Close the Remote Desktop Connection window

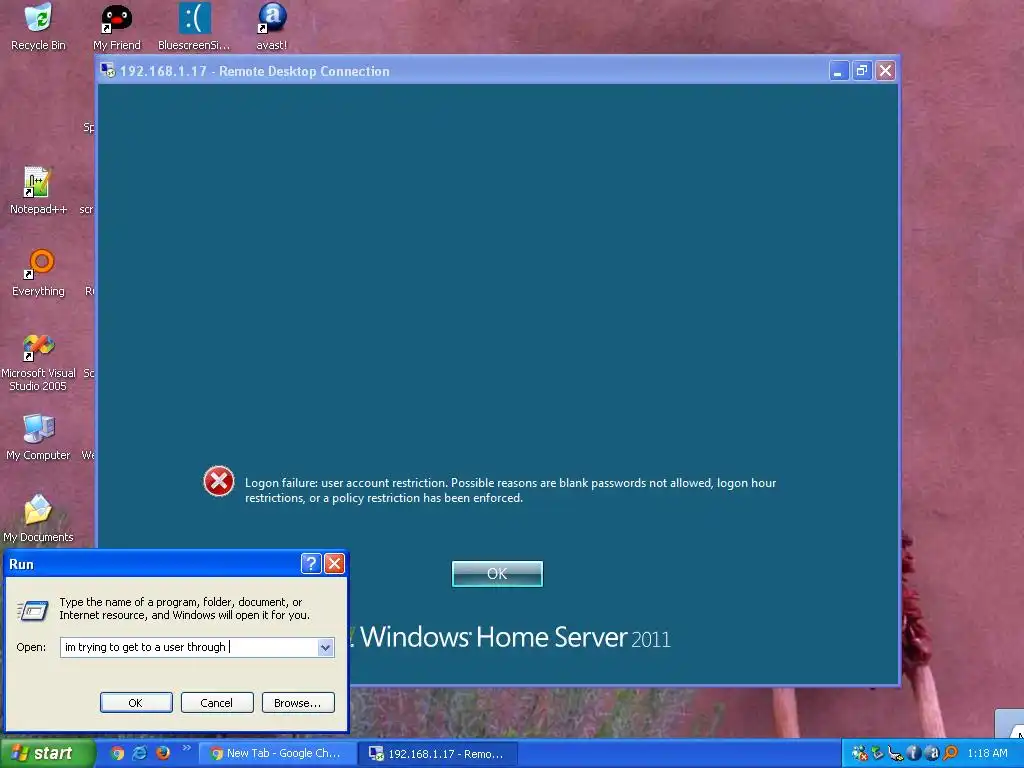(886, 71)
